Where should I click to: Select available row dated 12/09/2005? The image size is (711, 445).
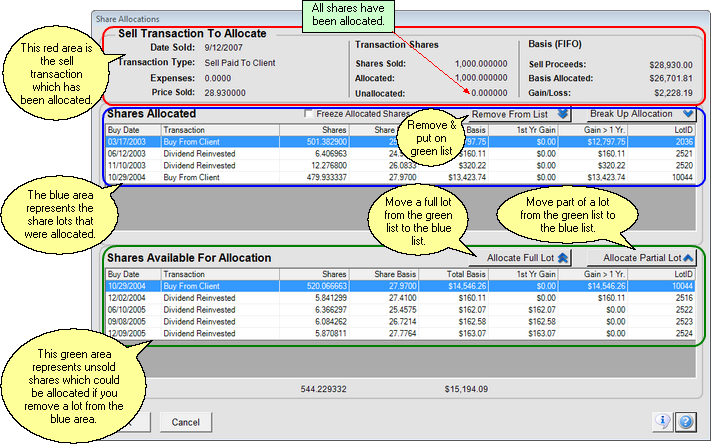click(400, 333)
